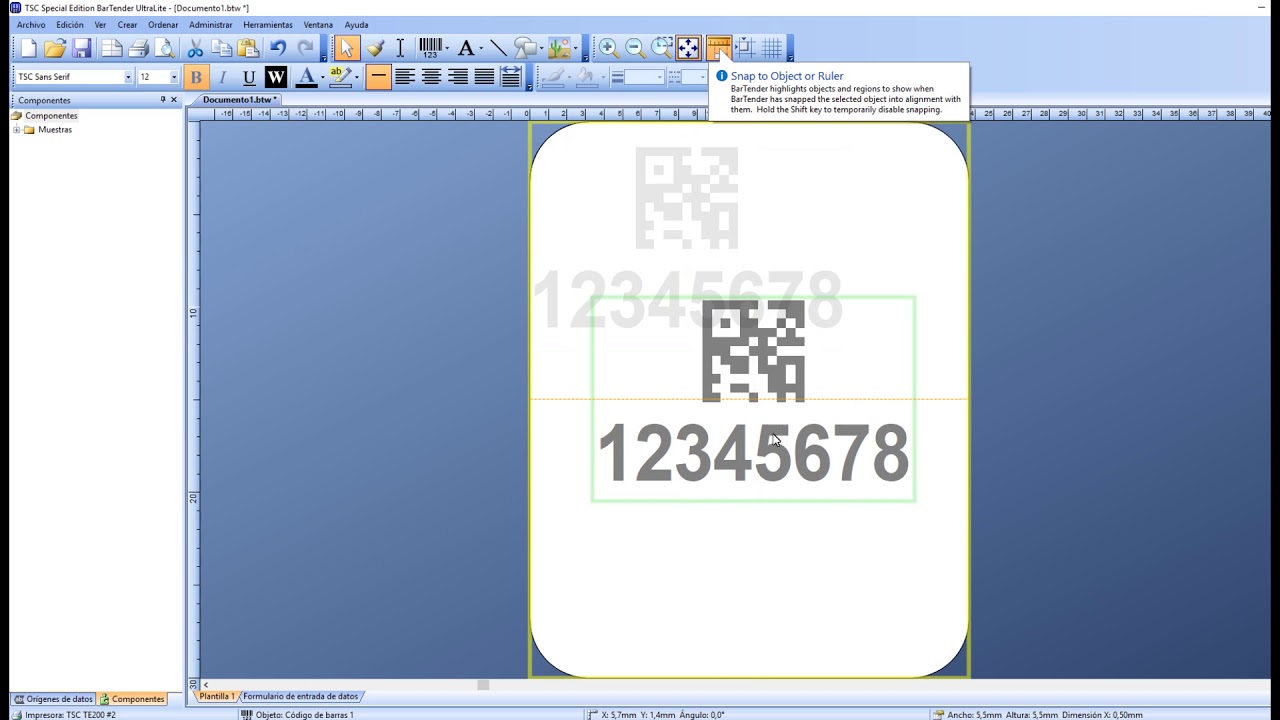Open the font name dropdown

click(x=128, y=77)
